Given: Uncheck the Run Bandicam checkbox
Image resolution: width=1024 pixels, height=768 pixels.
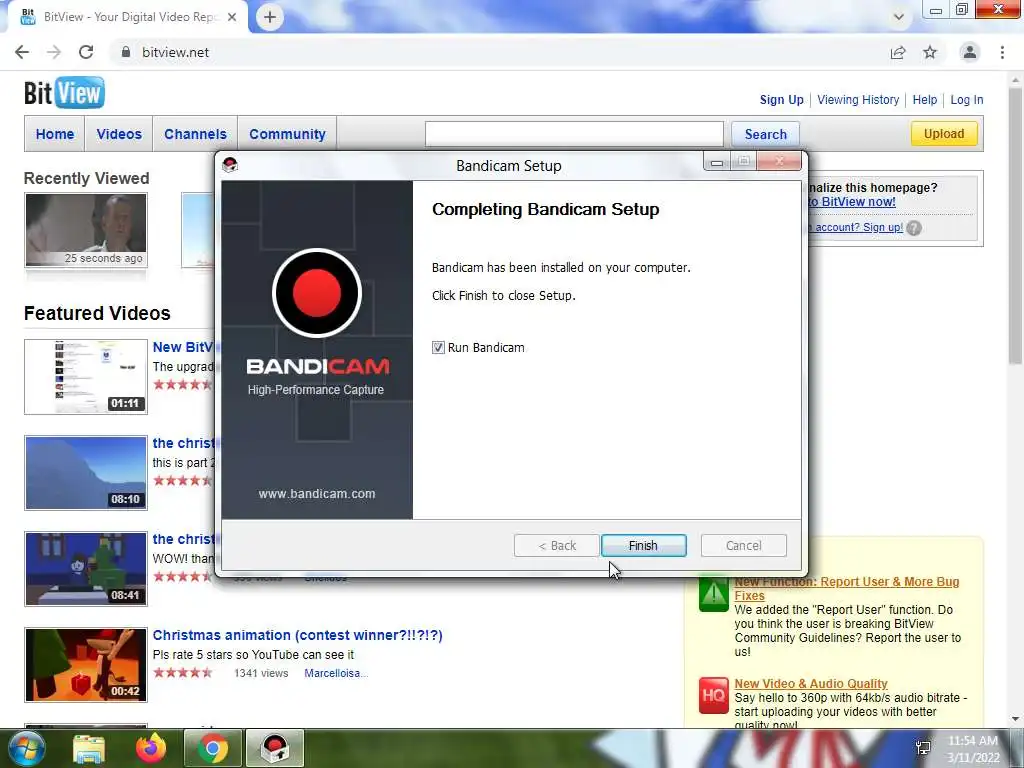Looking at the screenshot, I should tap(438, 347).
